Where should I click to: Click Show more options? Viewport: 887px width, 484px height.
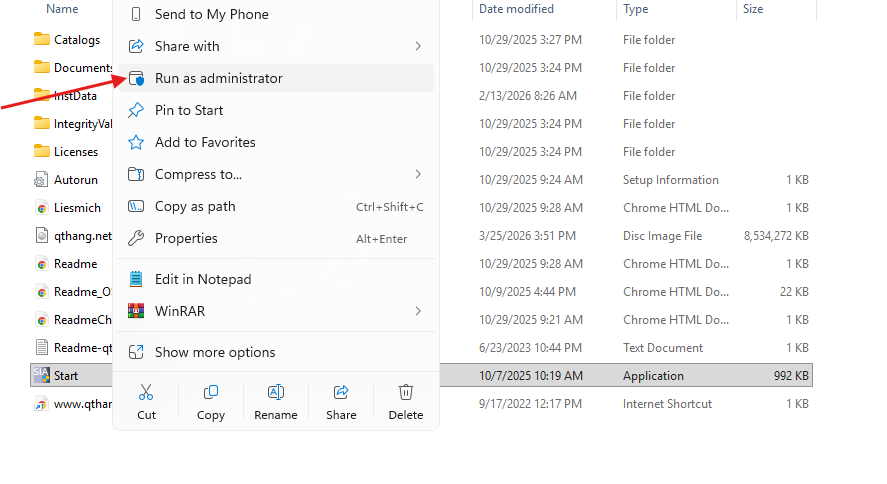(214, 352)
